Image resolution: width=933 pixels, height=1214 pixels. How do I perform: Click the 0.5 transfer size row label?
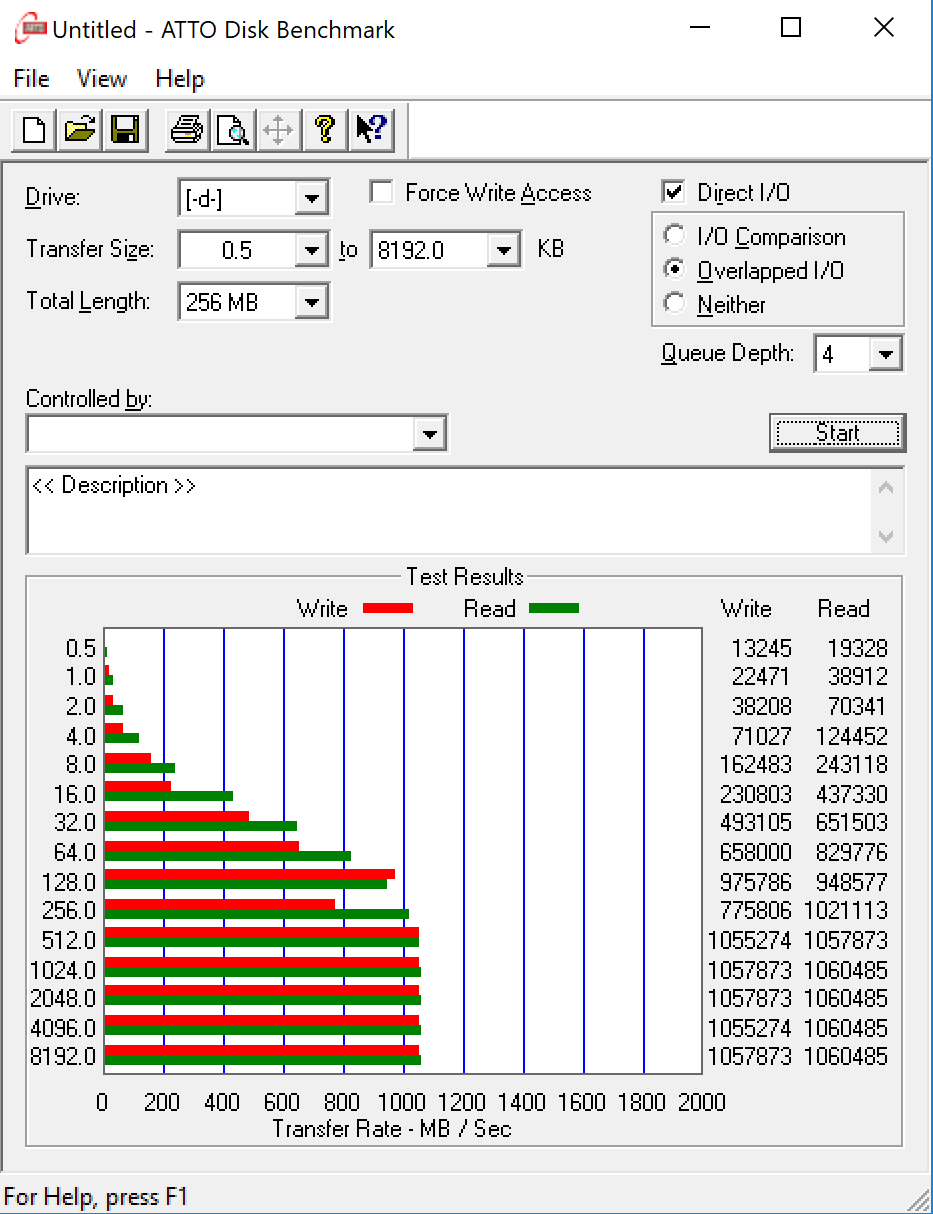[81, 648]
